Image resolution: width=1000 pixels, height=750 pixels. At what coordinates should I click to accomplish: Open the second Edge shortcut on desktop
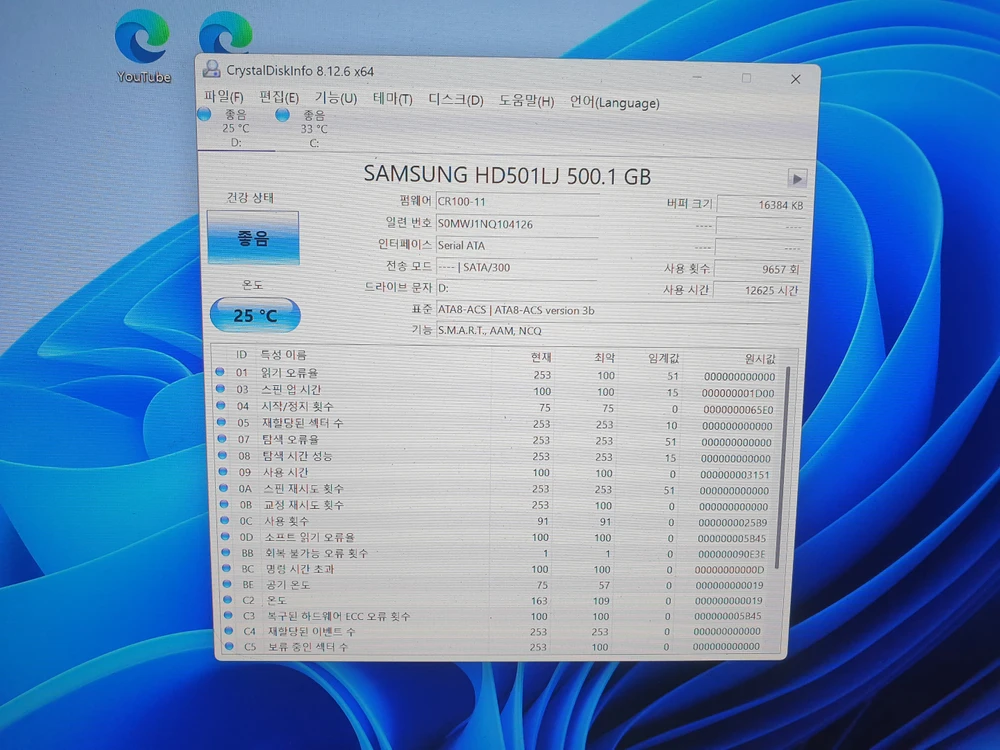point(225,32)
